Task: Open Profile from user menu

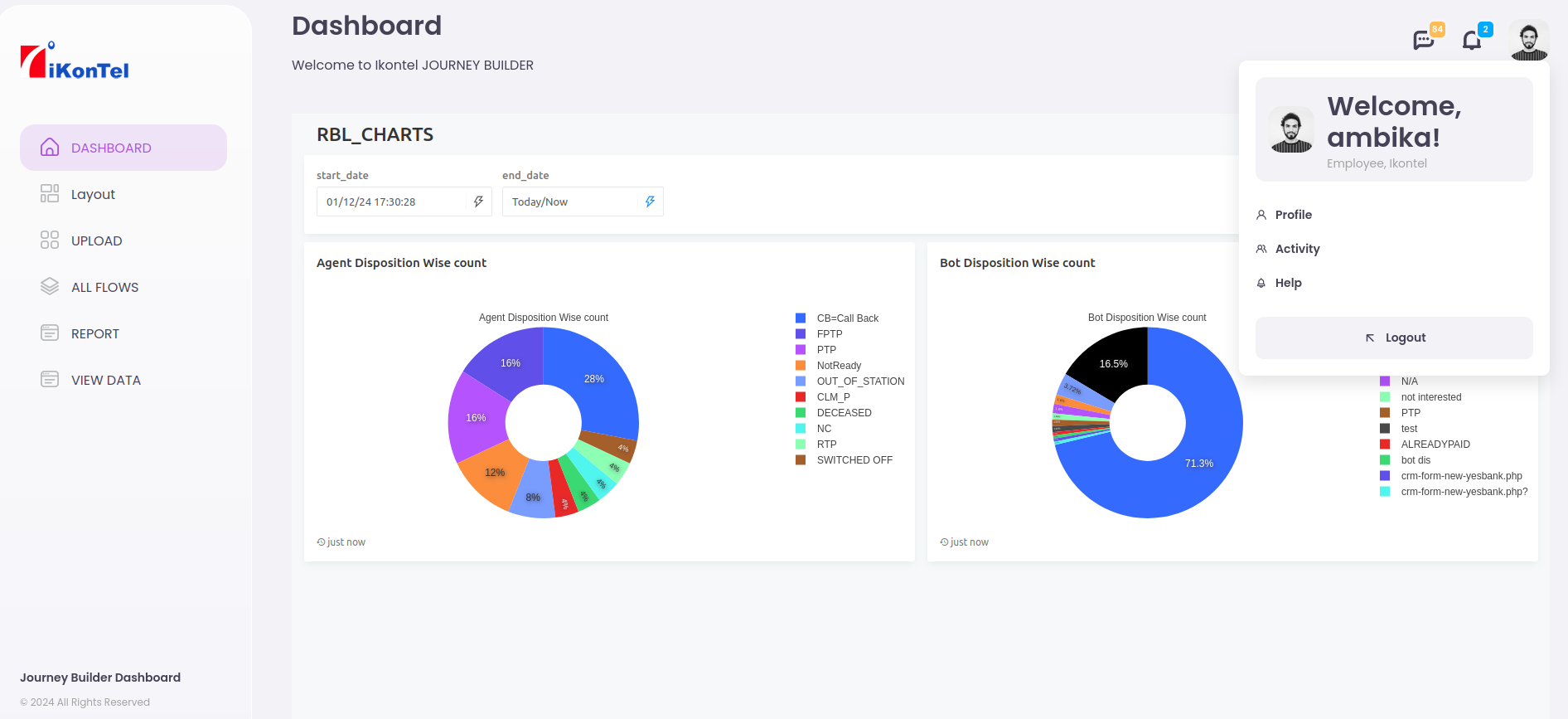Action: [1293, 215]
